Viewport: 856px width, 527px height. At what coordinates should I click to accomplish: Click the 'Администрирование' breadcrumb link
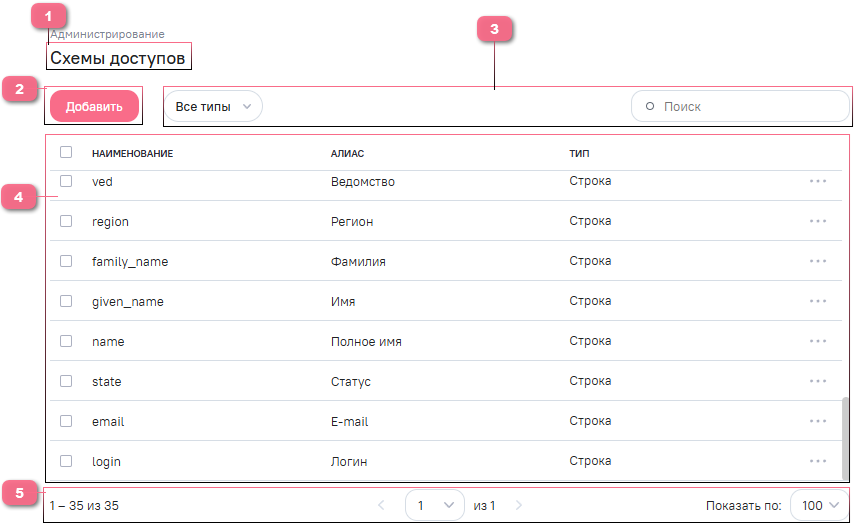click(107, 35)
